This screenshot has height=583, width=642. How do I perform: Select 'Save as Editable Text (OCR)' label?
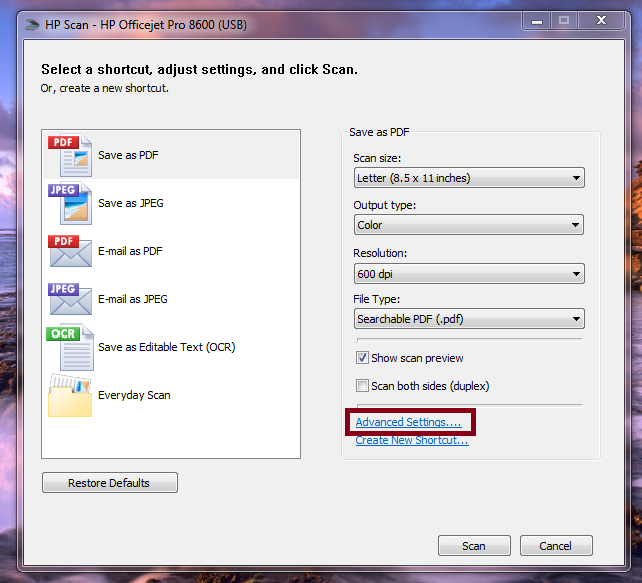(x=167, y=347)
